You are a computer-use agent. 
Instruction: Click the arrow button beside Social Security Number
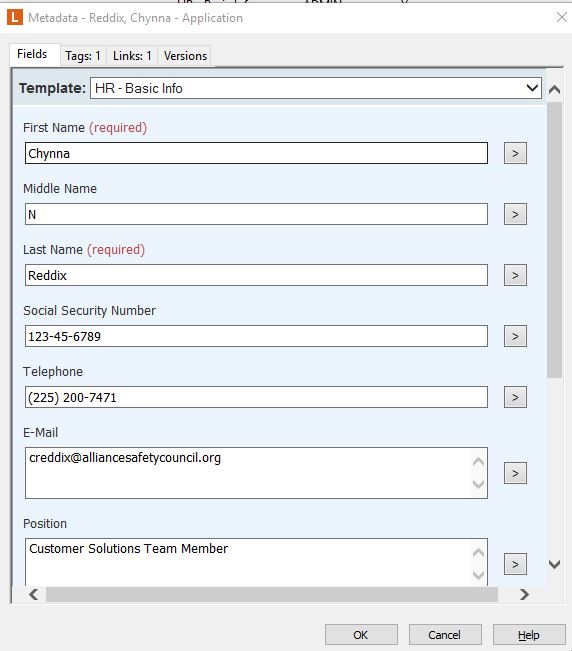[x=515, y=336]
